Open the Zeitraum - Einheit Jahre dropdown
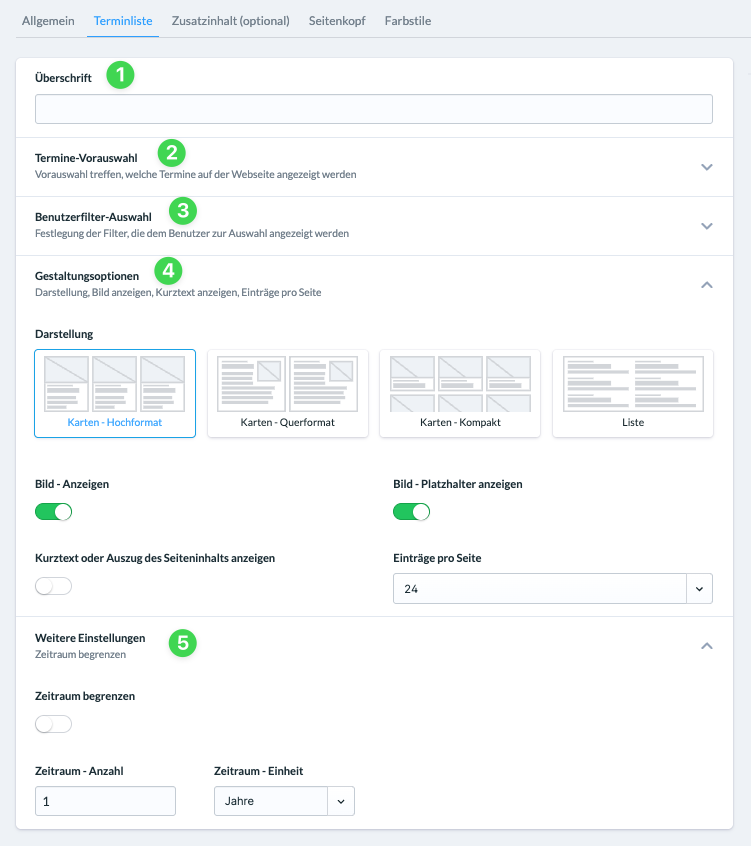 click(x=284, y=801)
